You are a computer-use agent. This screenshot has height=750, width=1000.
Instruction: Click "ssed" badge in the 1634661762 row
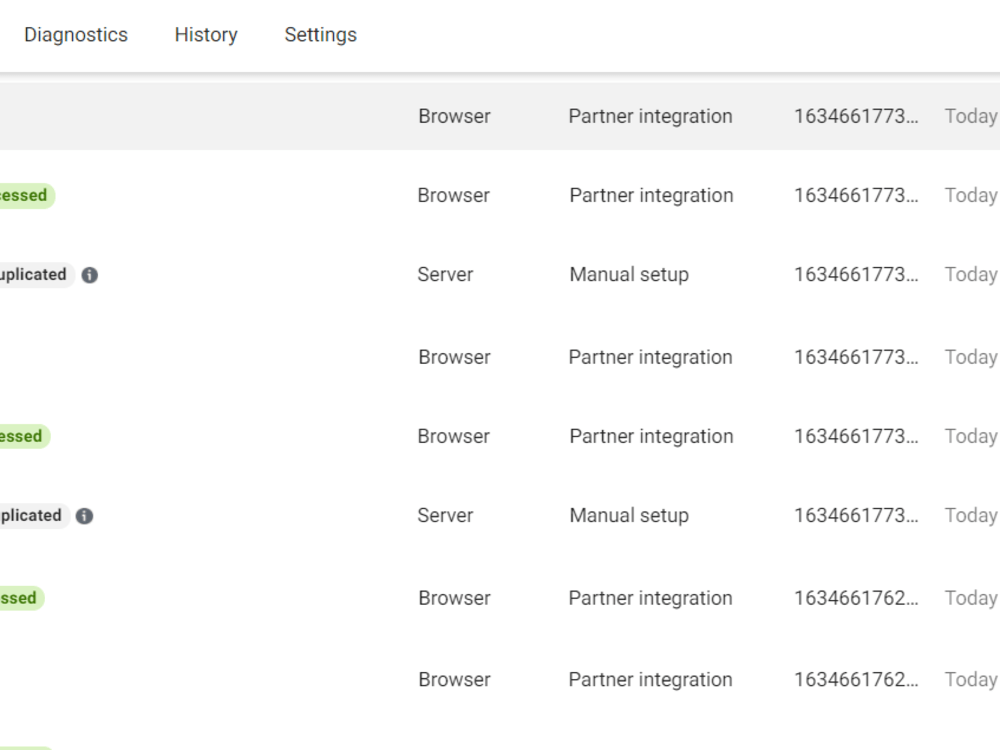21,598
